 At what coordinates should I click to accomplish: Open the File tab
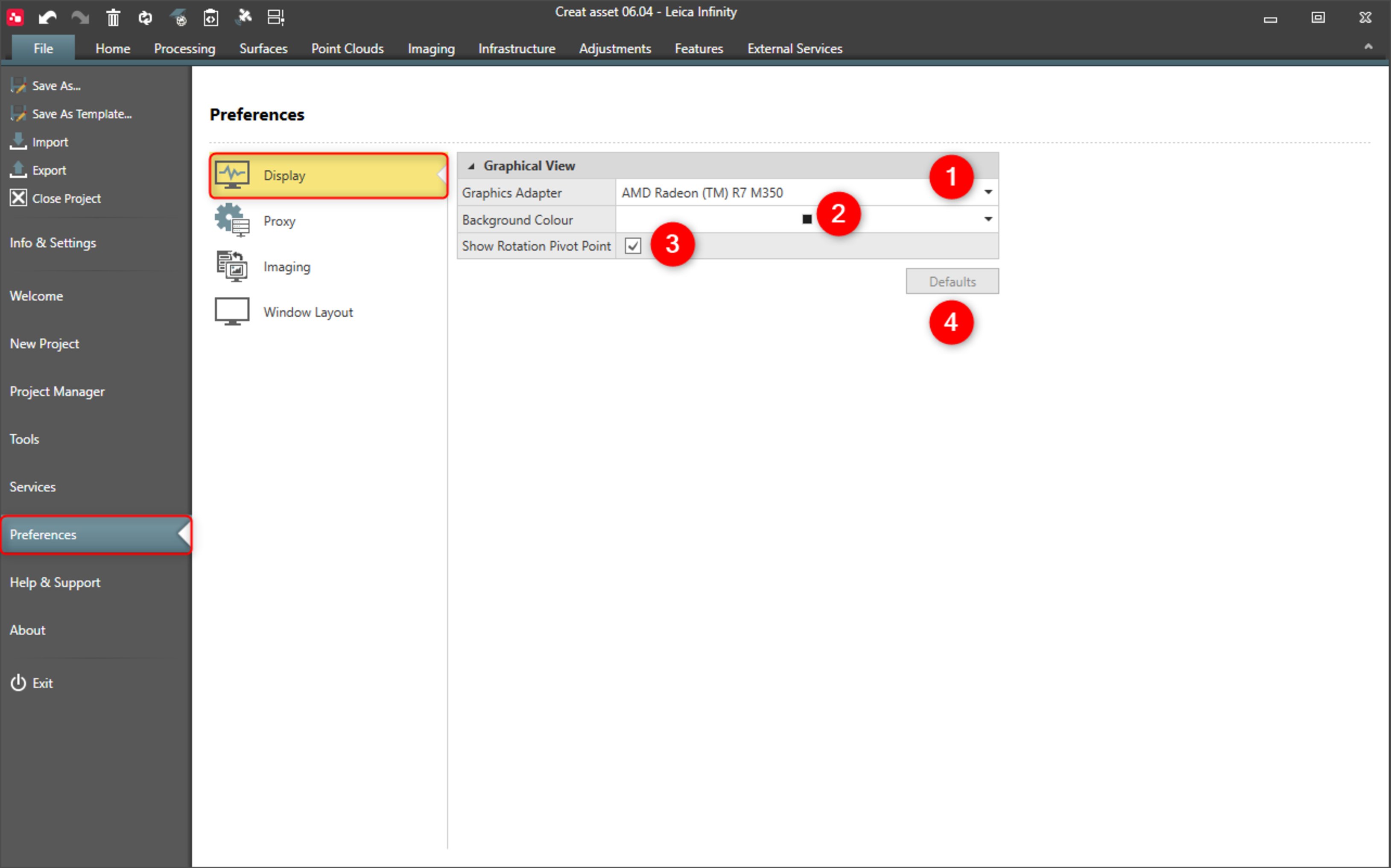[43, 48]
